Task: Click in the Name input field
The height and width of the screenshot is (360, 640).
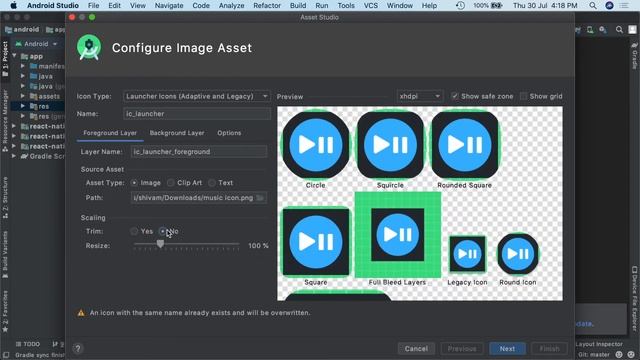Action: click(196, 114)
